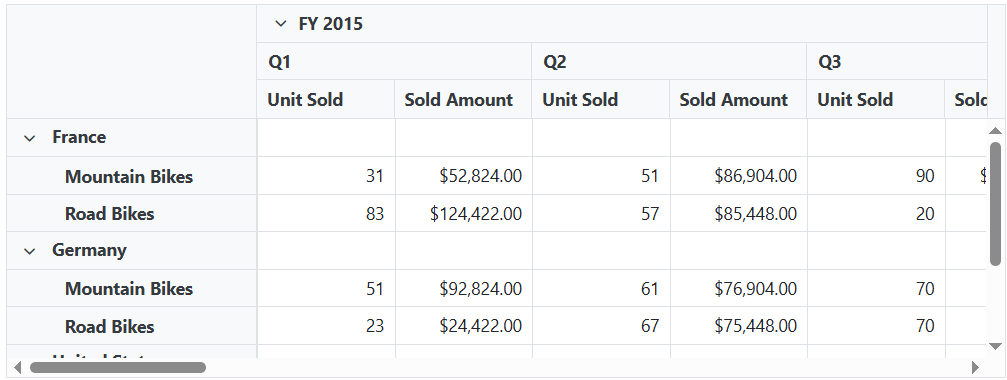The width and height of the screenshot is (1007, 380).
Task: Click Sold Amount header under Q2
Action: 737,99
